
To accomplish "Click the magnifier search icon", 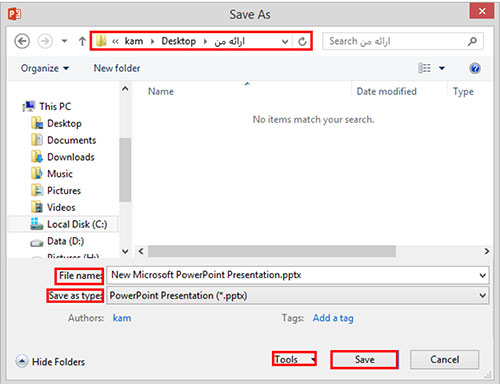I will point(472,41).
